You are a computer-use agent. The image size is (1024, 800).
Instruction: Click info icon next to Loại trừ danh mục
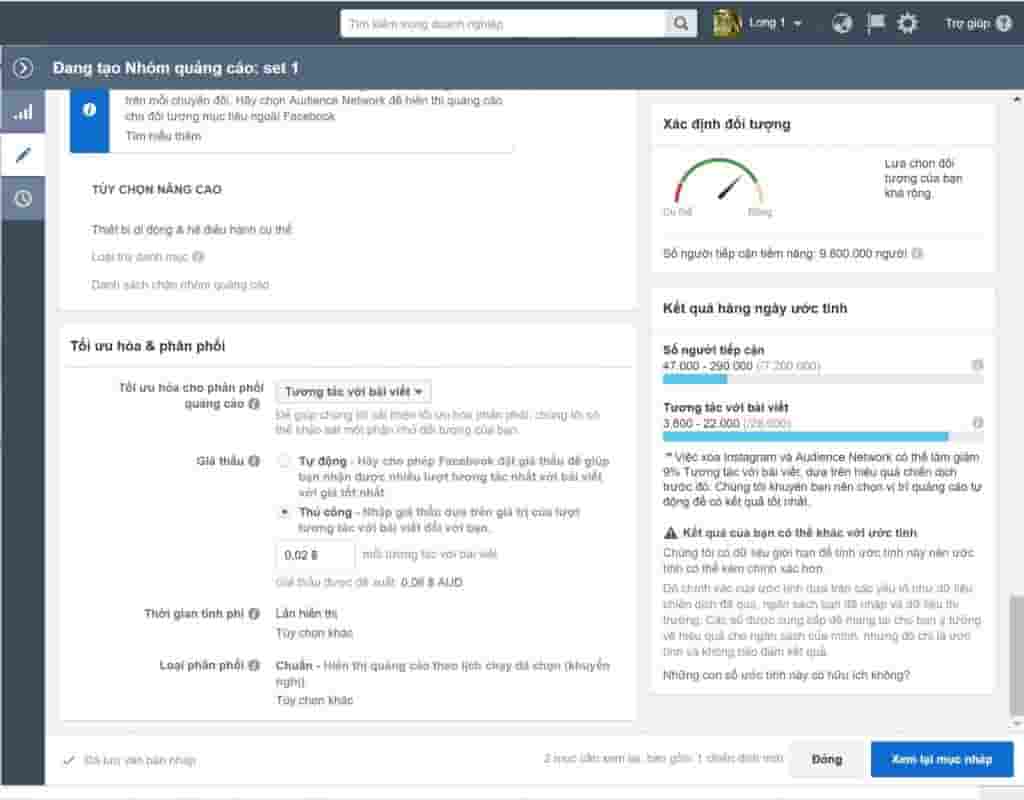pos(198,257)
